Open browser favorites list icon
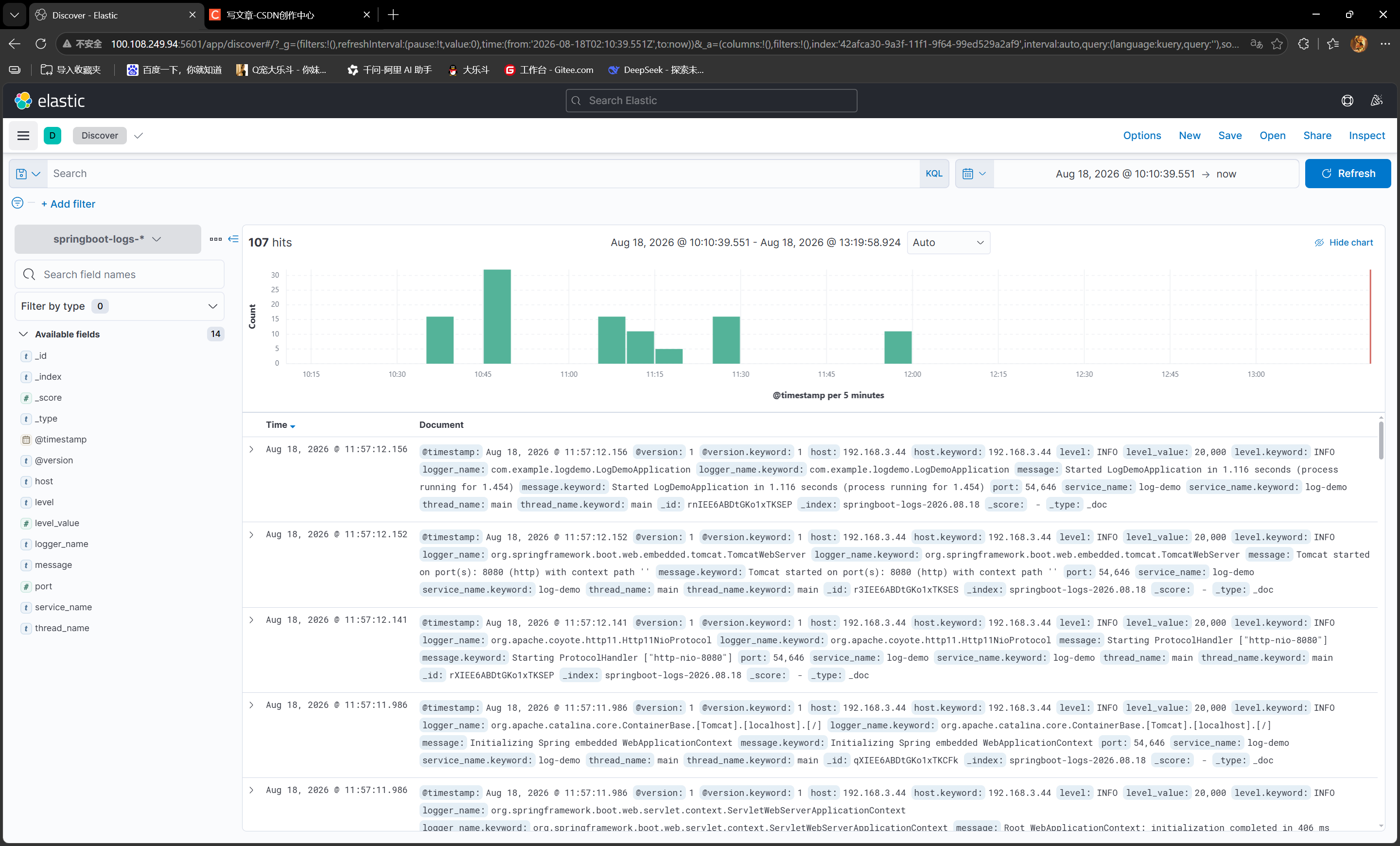 [1332, 44]
